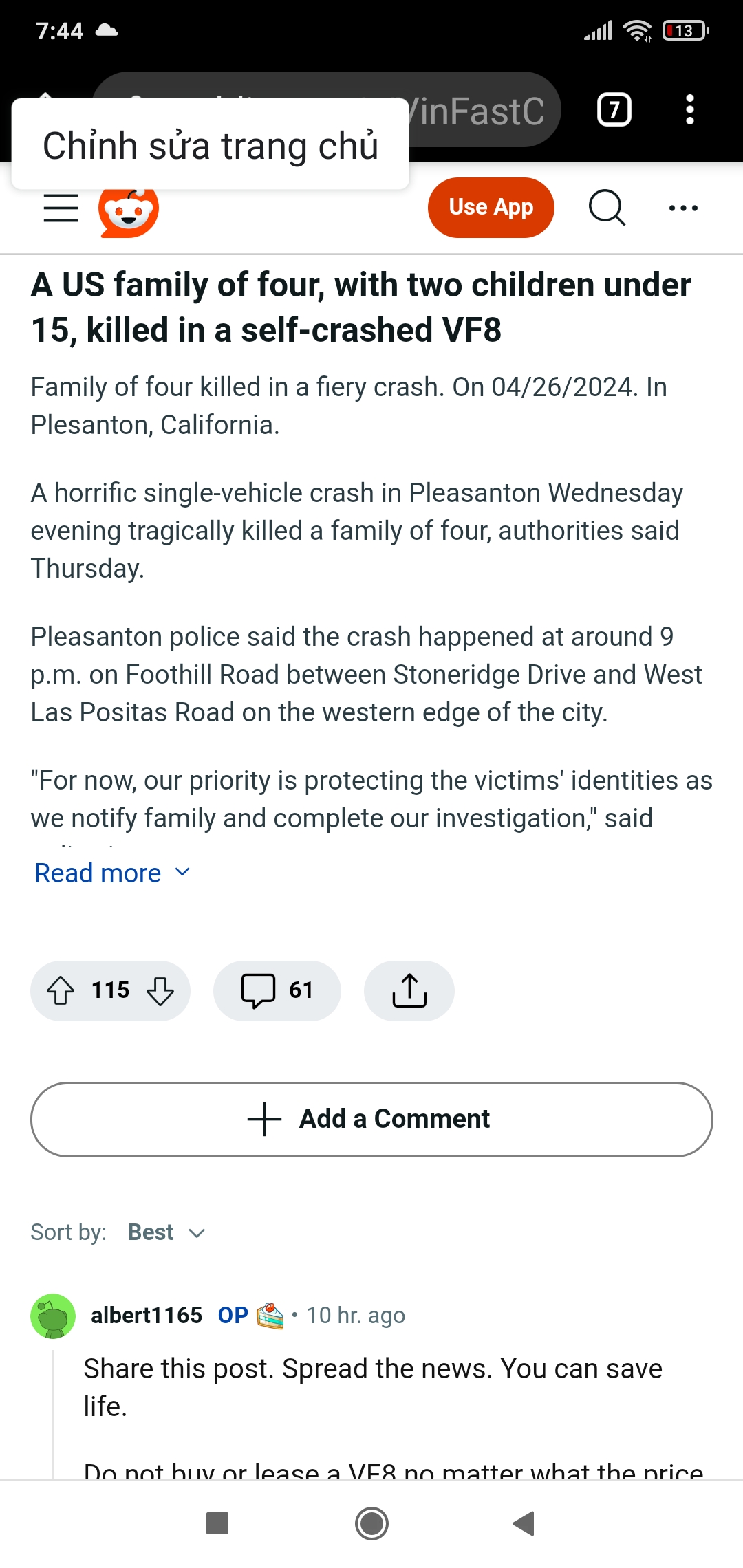Open comments via the 61 comment bubble
This screenshot has width=743, height=1568.
277,991
